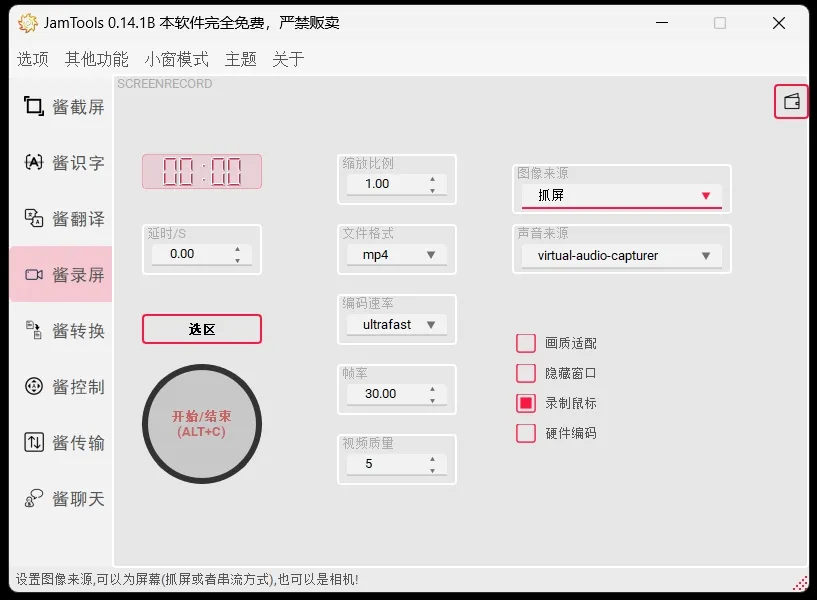Increase the 缩放比例 value with up arrow

pyautogui.click(x=432, y=179)
